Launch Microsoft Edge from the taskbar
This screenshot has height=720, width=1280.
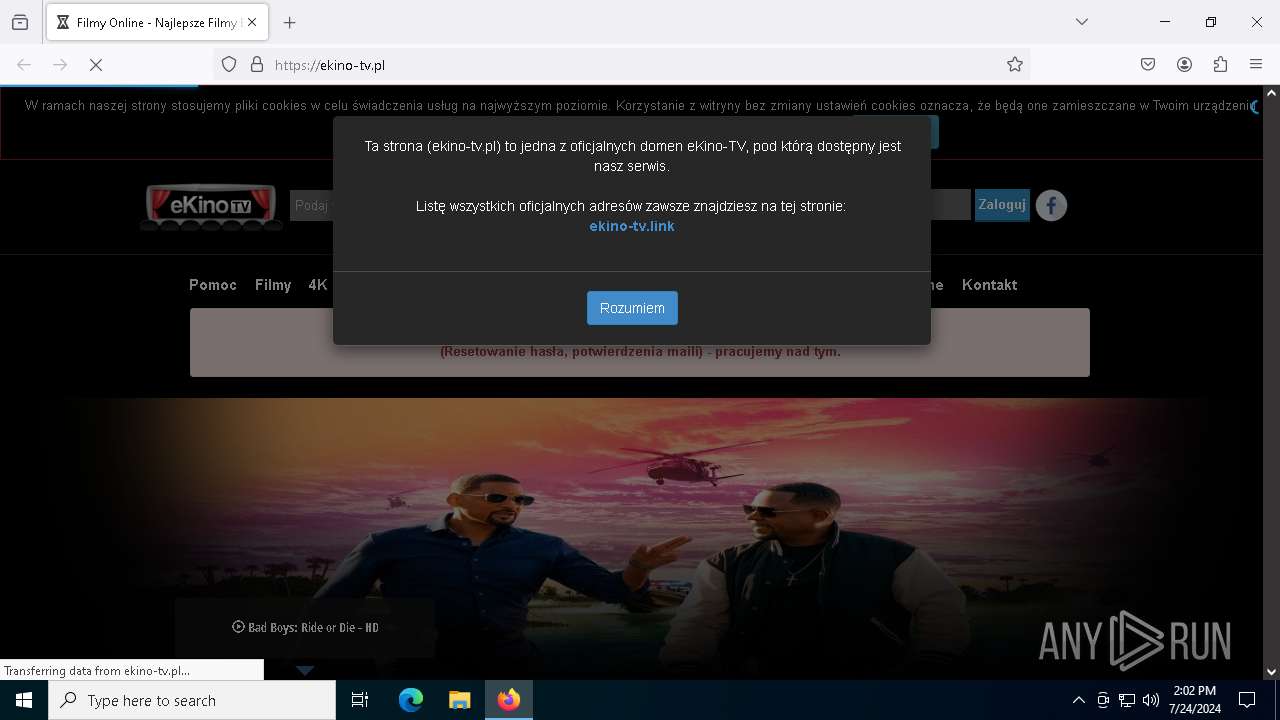coord(411,700)
